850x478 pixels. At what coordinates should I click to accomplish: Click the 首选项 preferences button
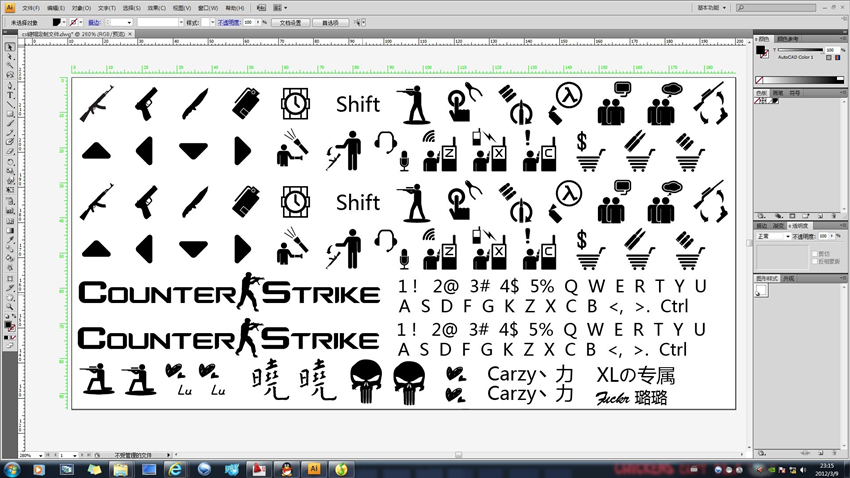[x=330, y=23]
